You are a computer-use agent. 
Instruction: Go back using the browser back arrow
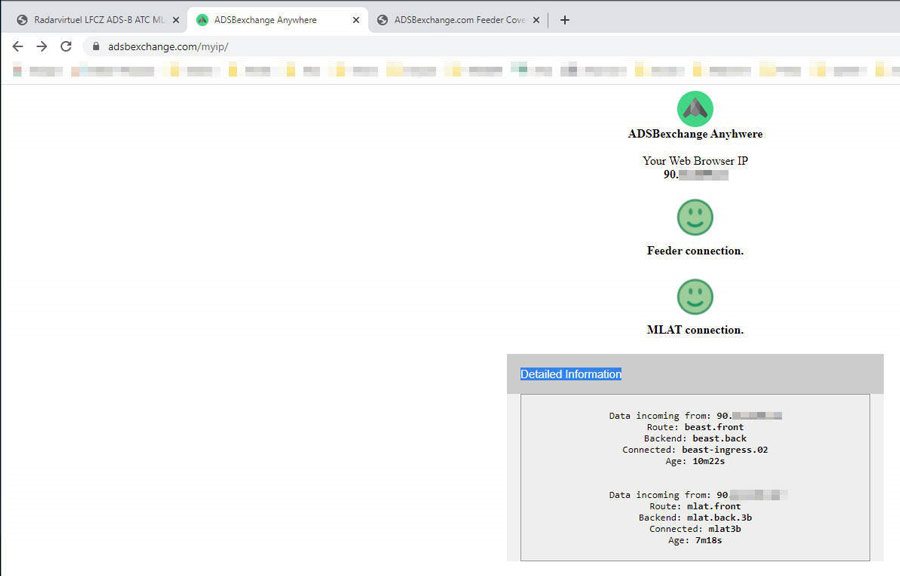(x=18, y=46)
